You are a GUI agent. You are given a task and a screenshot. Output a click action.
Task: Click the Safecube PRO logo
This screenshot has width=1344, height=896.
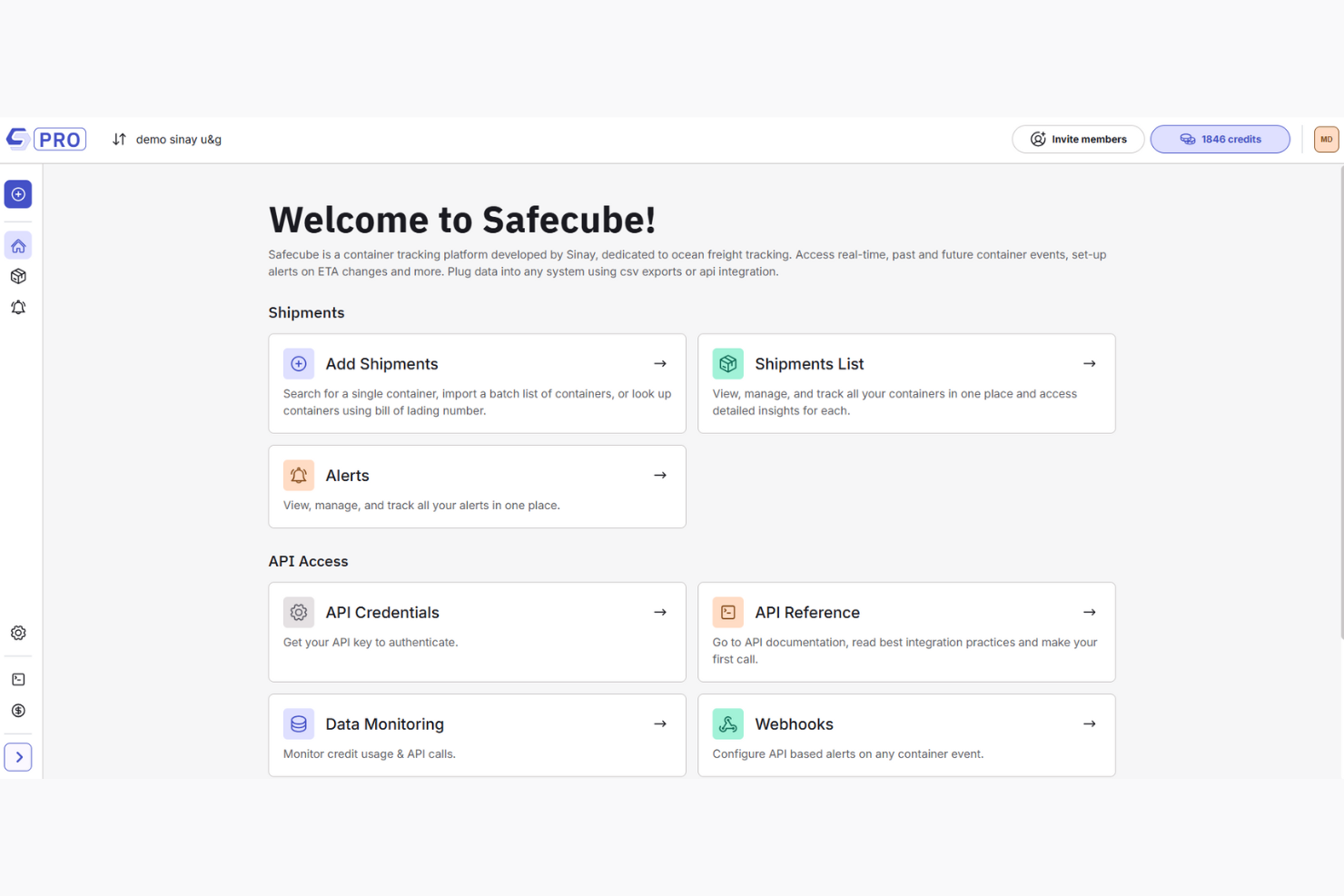45,139
